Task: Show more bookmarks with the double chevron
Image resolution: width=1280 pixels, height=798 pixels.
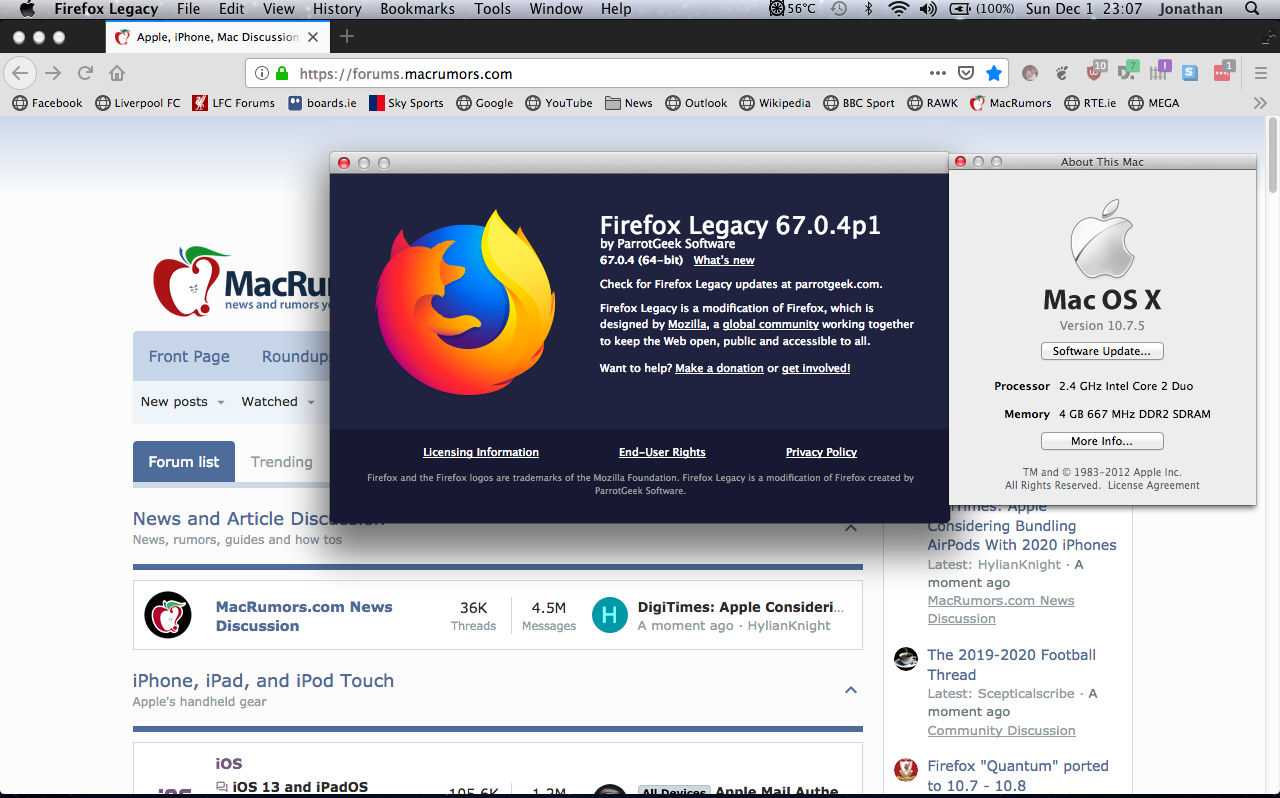Action: click(1260, 103)
